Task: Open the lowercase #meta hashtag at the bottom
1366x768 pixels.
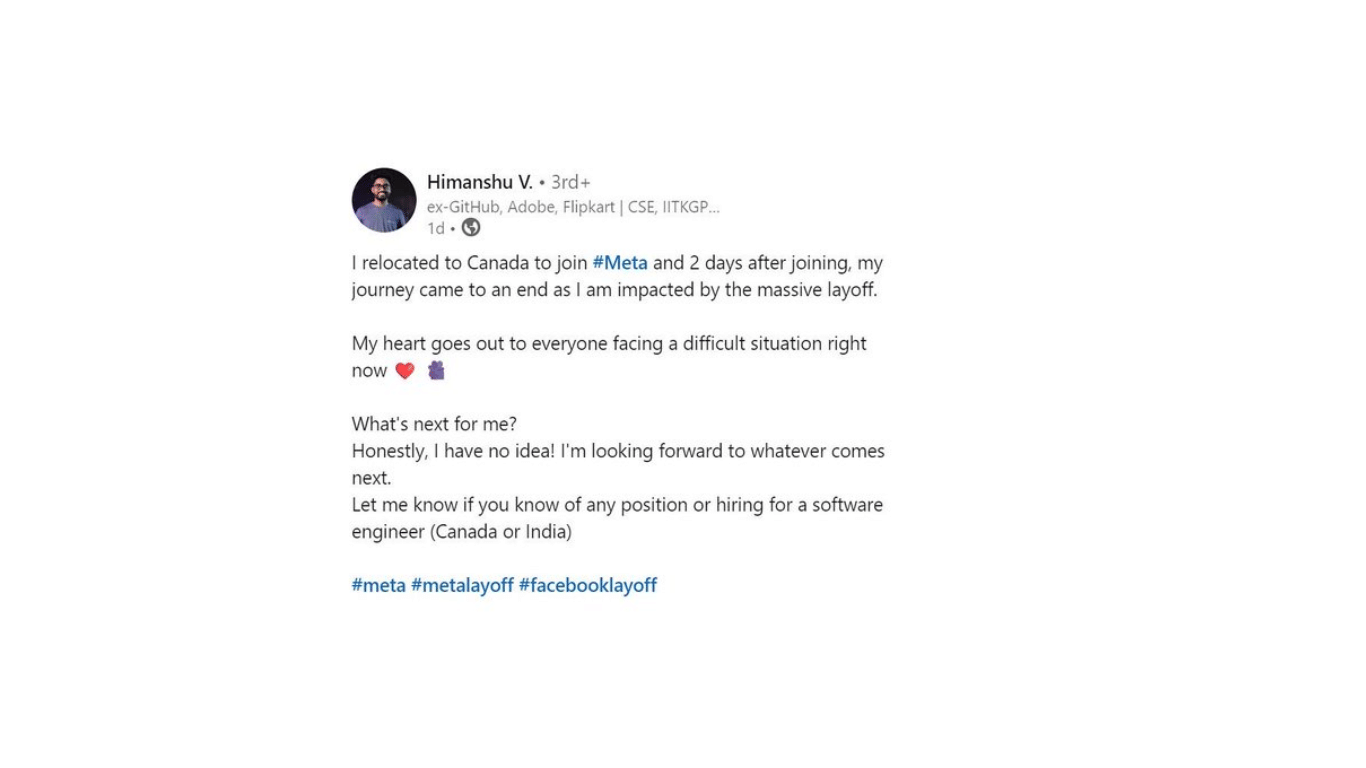Action: pos(378,585)
